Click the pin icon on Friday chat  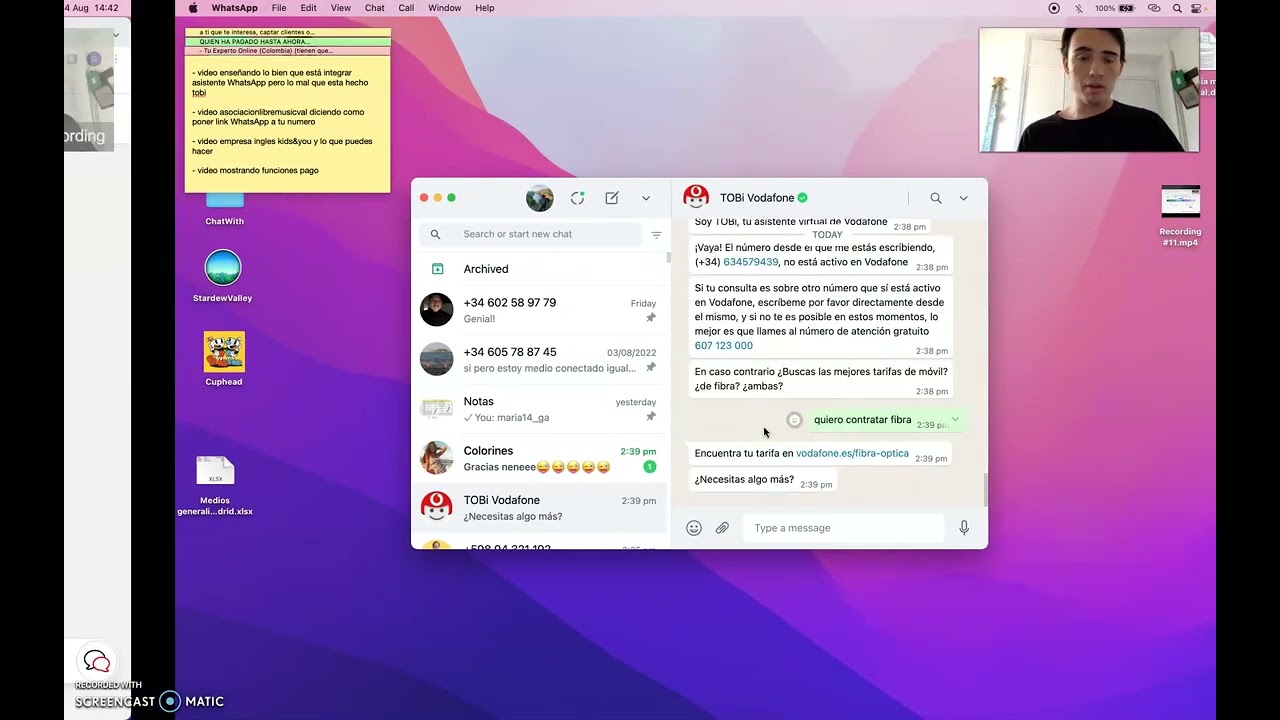click(x=650, y=318)
